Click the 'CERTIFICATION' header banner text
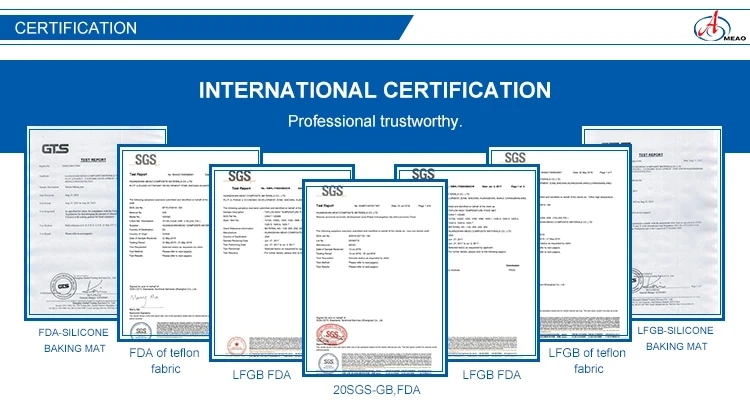Screen dimensions: 750x420 tap(76, 28)
